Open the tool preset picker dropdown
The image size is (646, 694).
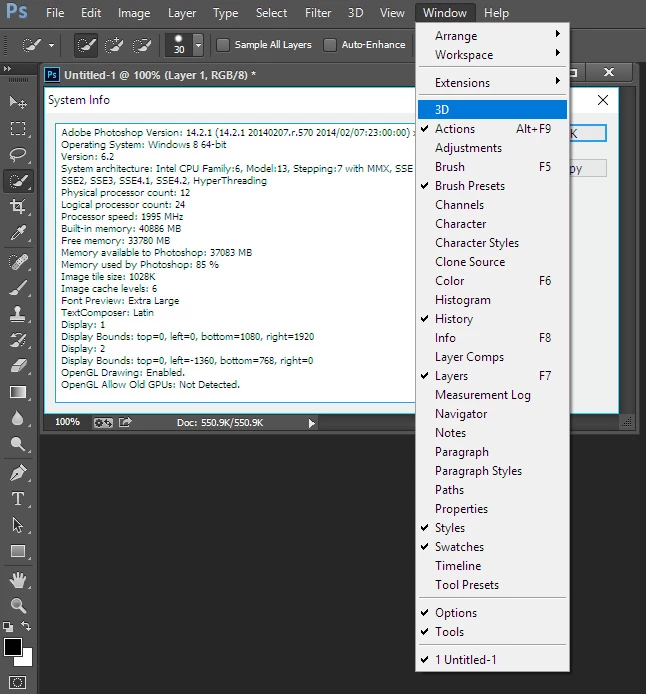(51, 45)
